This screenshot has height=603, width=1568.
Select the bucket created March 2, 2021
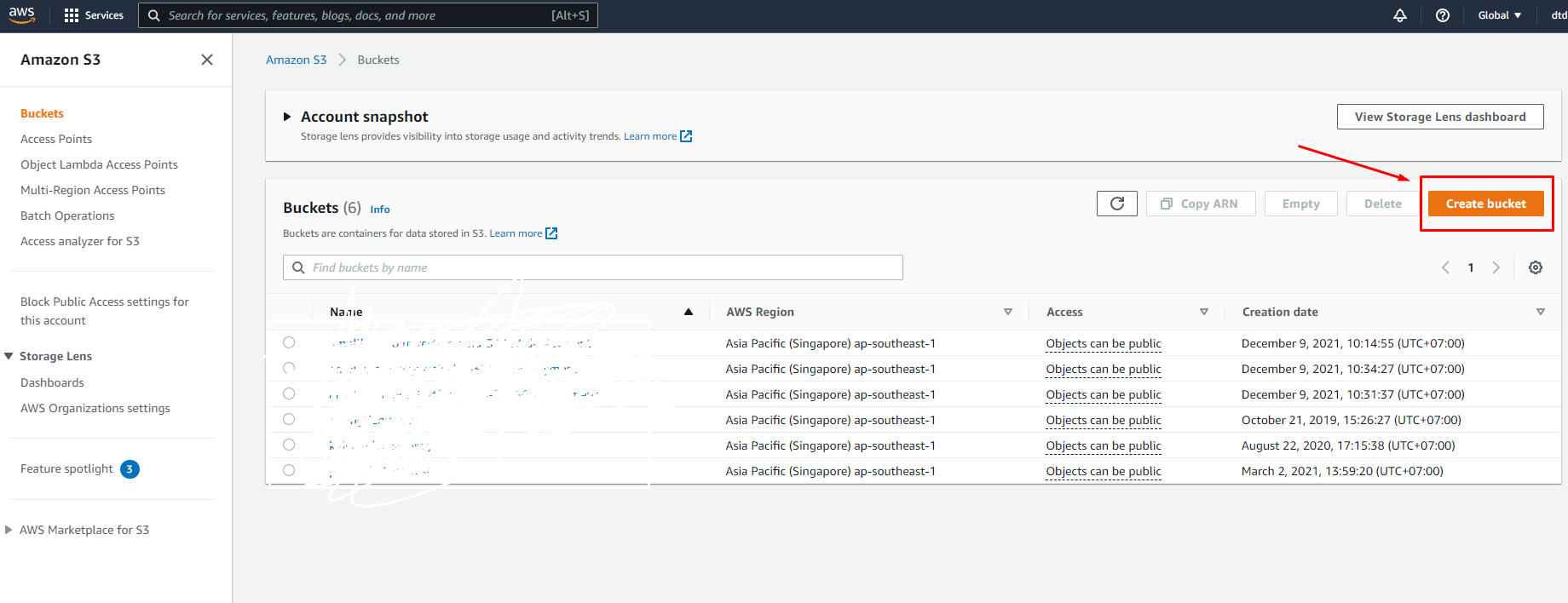tap(289, 470)
